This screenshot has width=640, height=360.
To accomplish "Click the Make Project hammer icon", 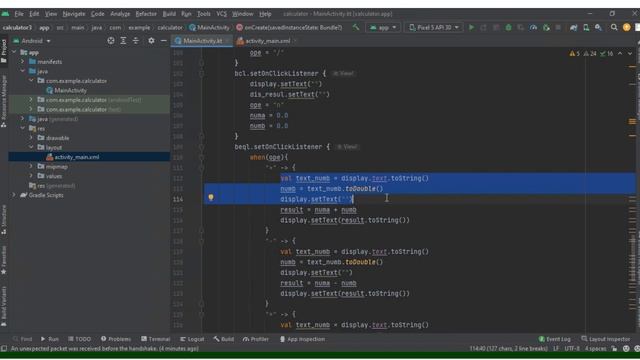I will (x=356, y=27).
